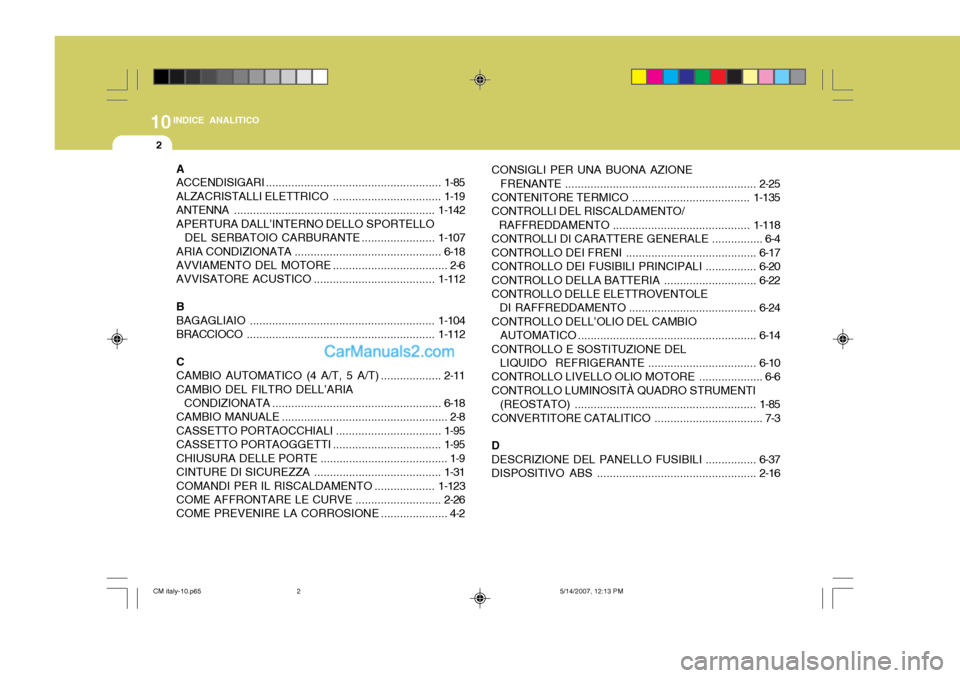The image size is (960, 678).
Task: Select CONTROLLO LIVELLO OLIO MOTORE entry
Action: tap(636, 377)
